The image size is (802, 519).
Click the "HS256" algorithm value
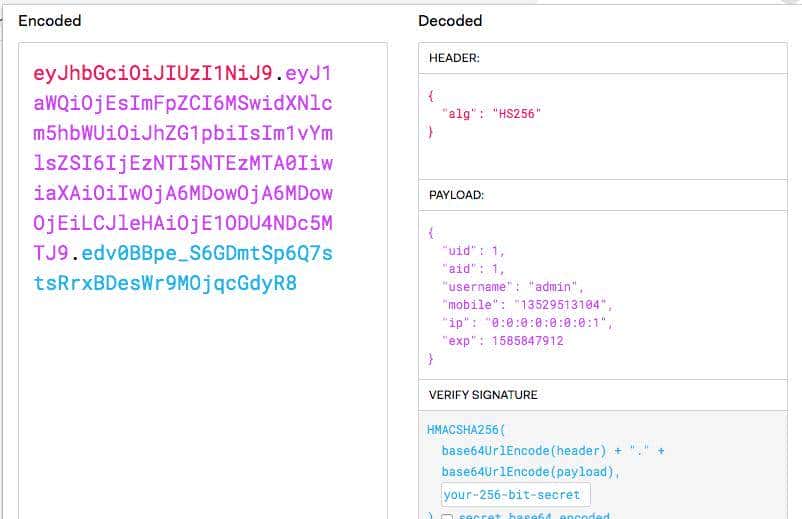point(516,114)
